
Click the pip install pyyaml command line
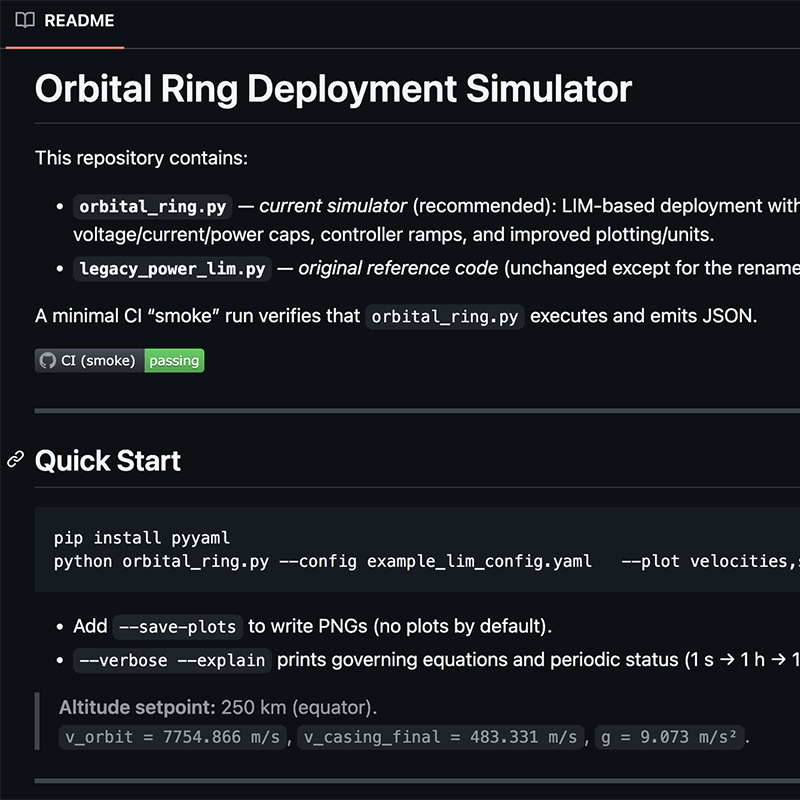pos(142,537)
